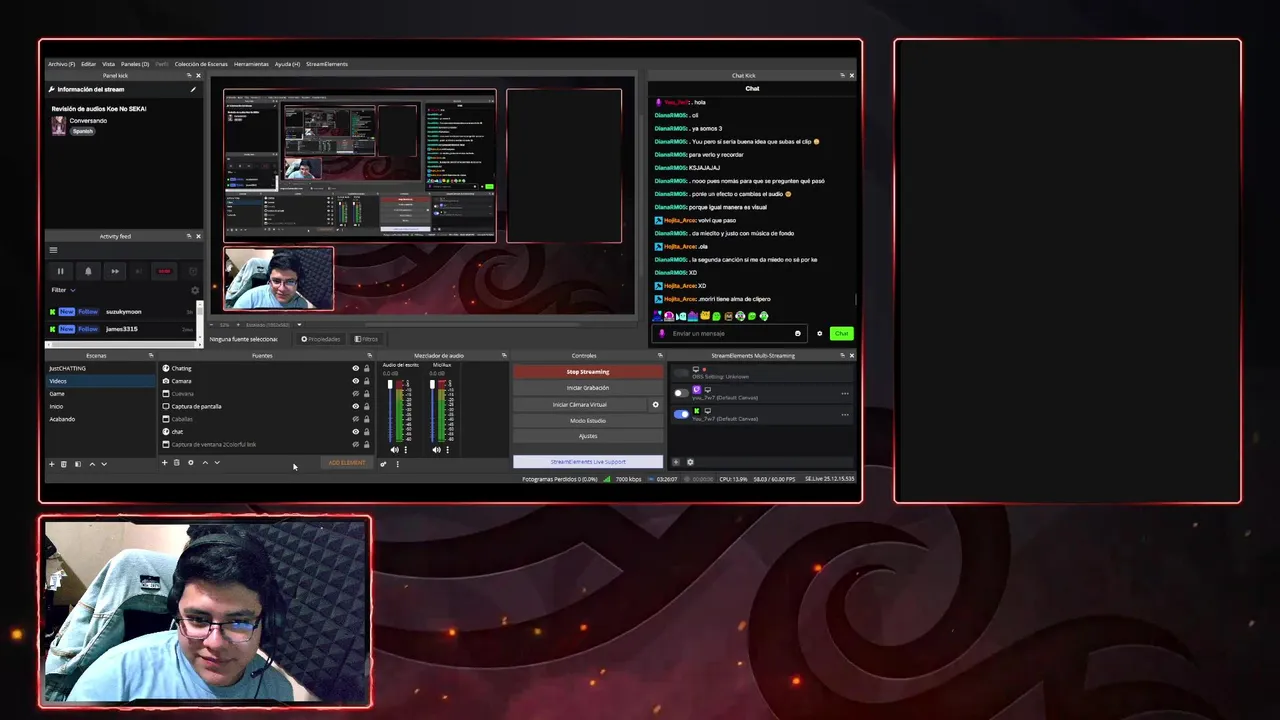Open virtual camera settings gear
The image size is (1280, 720).
point(656,405)
